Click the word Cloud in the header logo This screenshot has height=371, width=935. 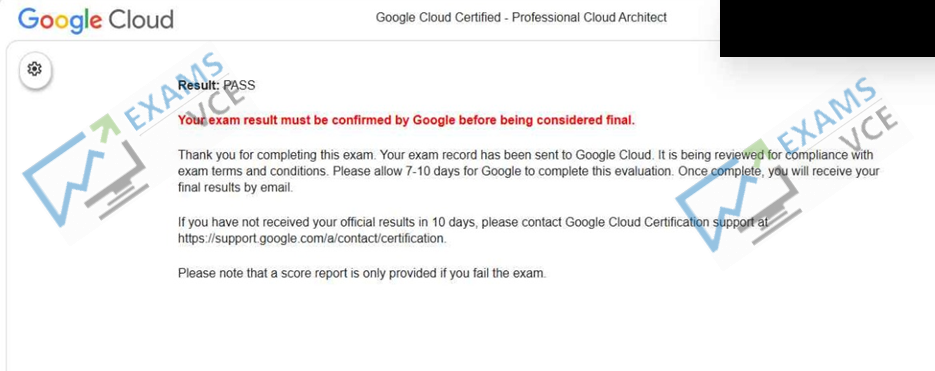141,20
